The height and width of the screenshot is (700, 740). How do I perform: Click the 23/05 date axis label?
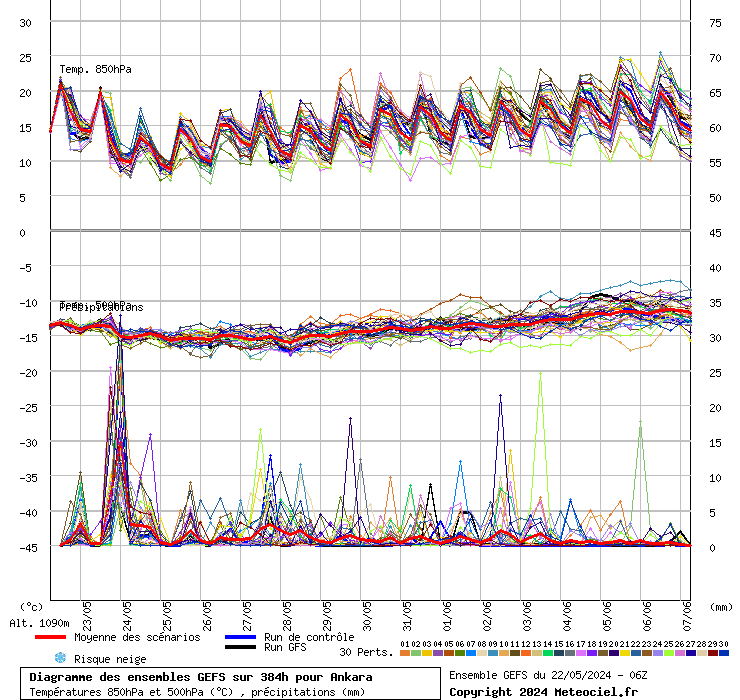(x=87, y=616)
